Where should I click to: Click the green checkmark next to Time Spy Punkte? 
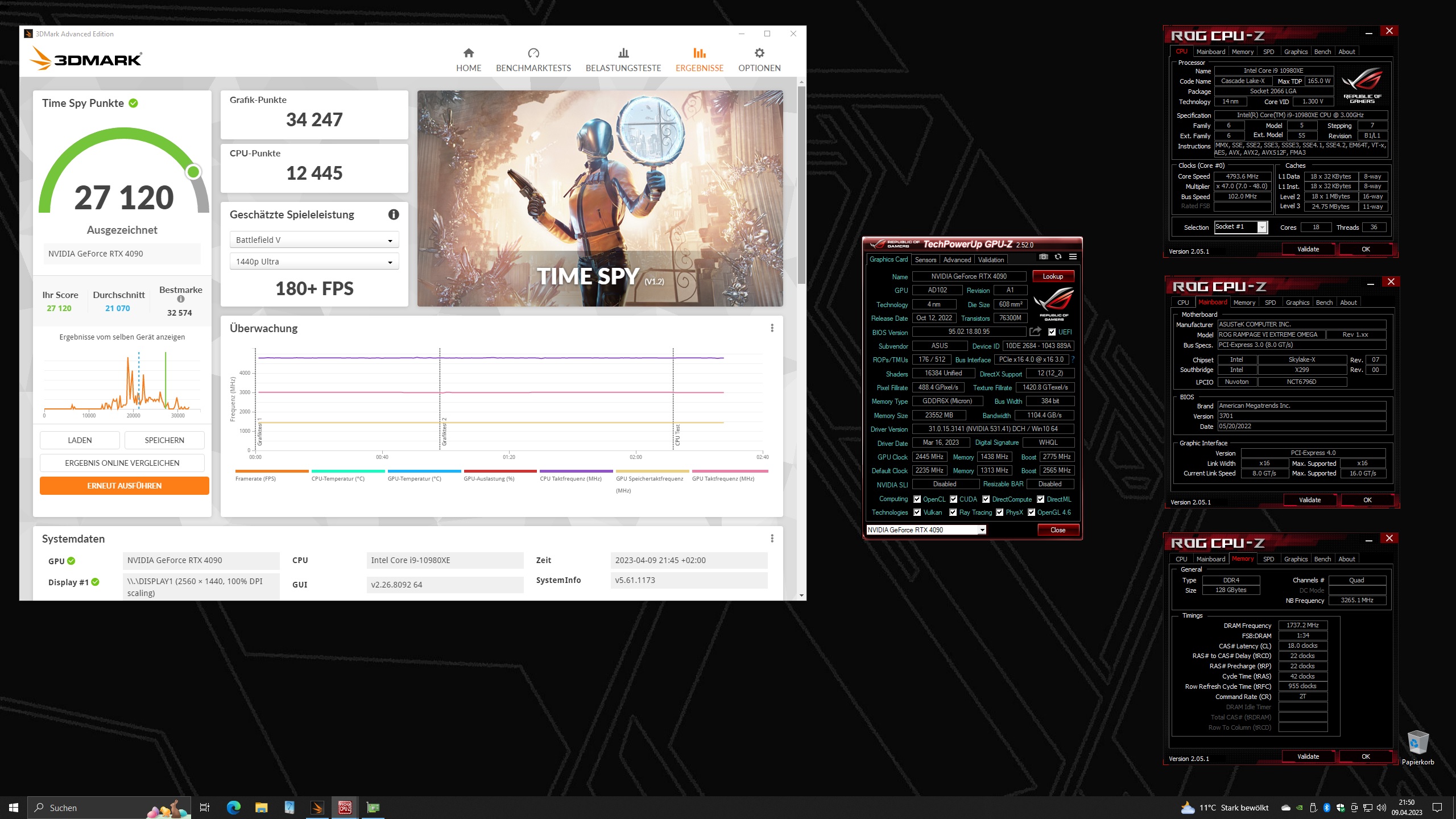tap(133, 103)
